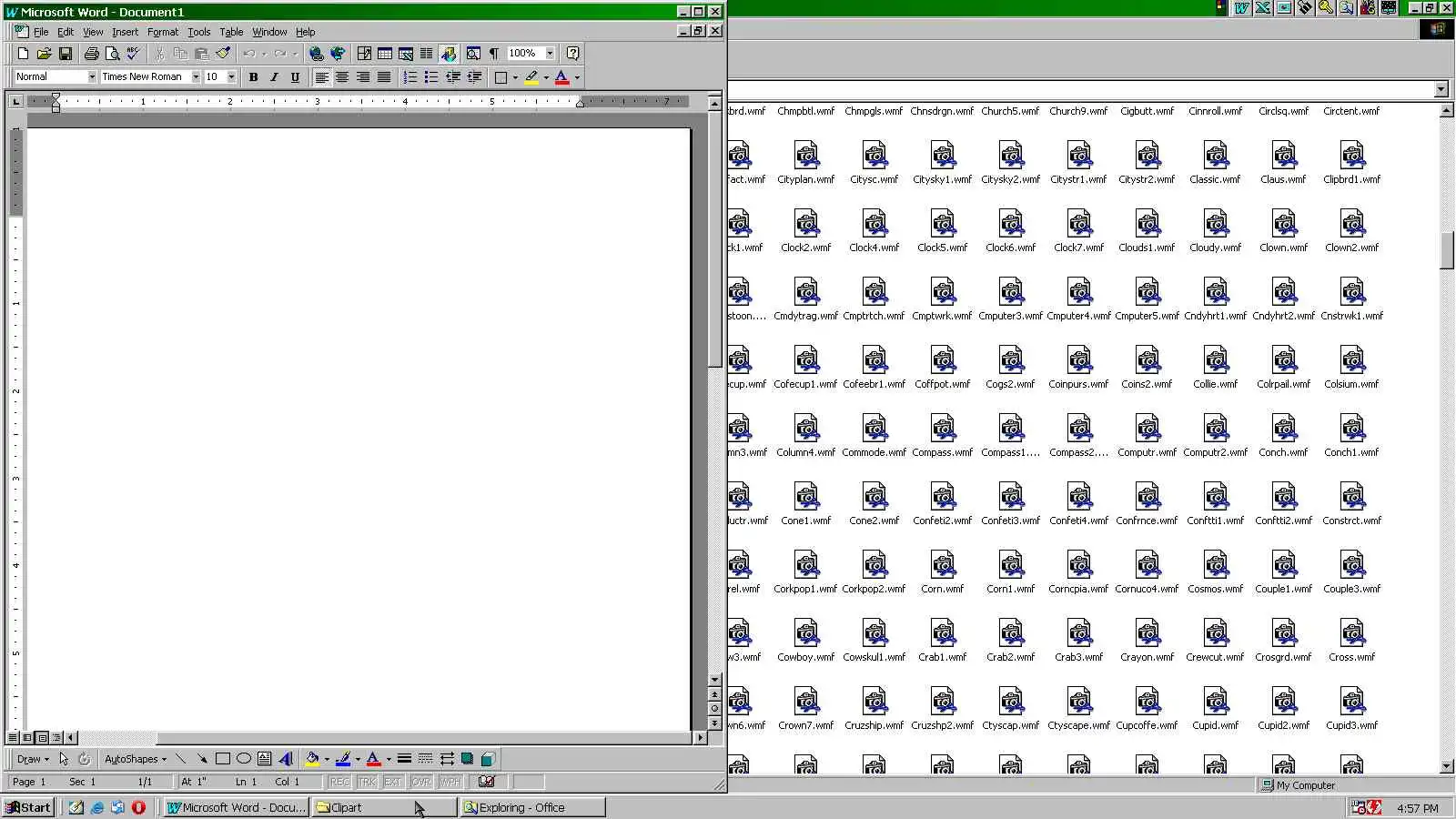
Task: Toggle Underline formatting
Action: click(295, 77)
